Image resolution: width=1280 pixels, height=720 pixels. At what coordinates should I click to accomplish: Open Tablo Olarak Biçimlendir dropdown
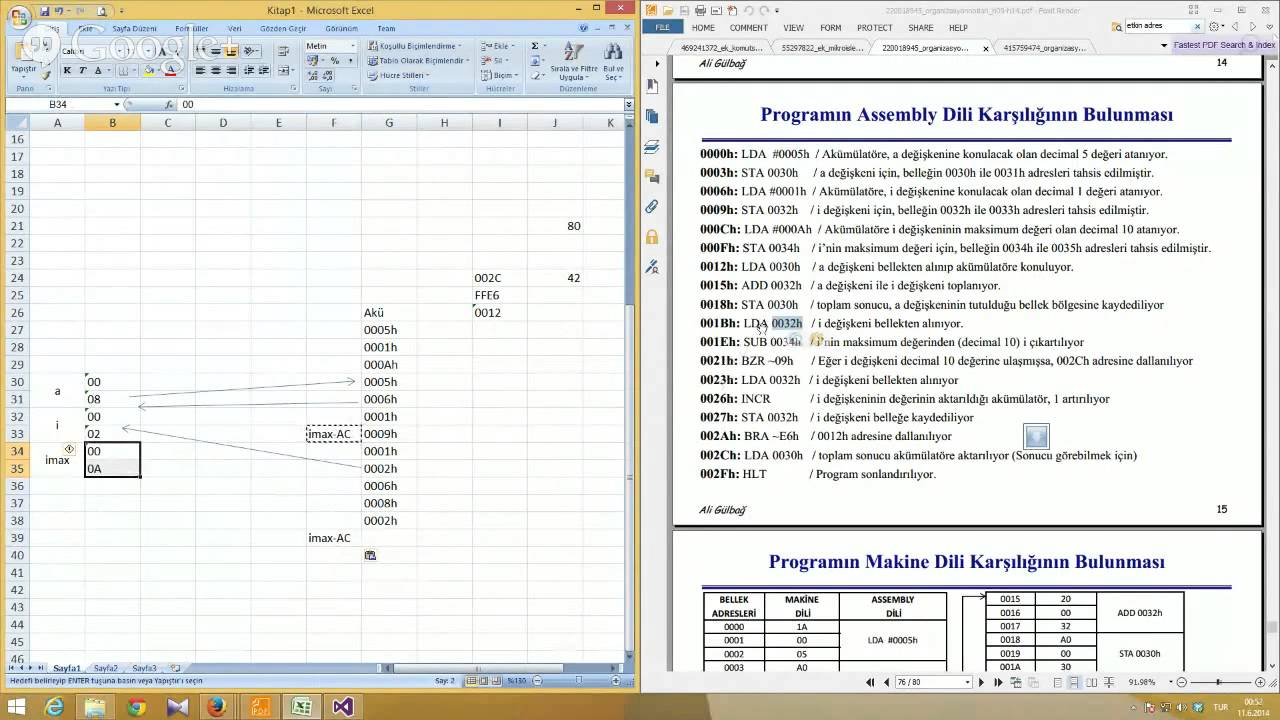[417, 60]
